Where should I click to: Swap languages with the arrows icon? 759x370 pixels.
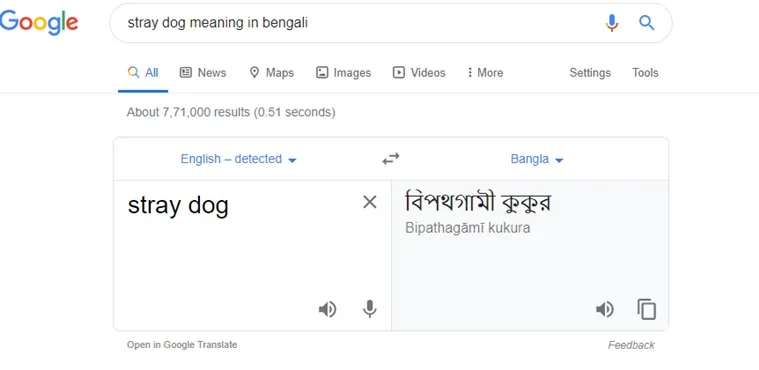click(391, 159)
